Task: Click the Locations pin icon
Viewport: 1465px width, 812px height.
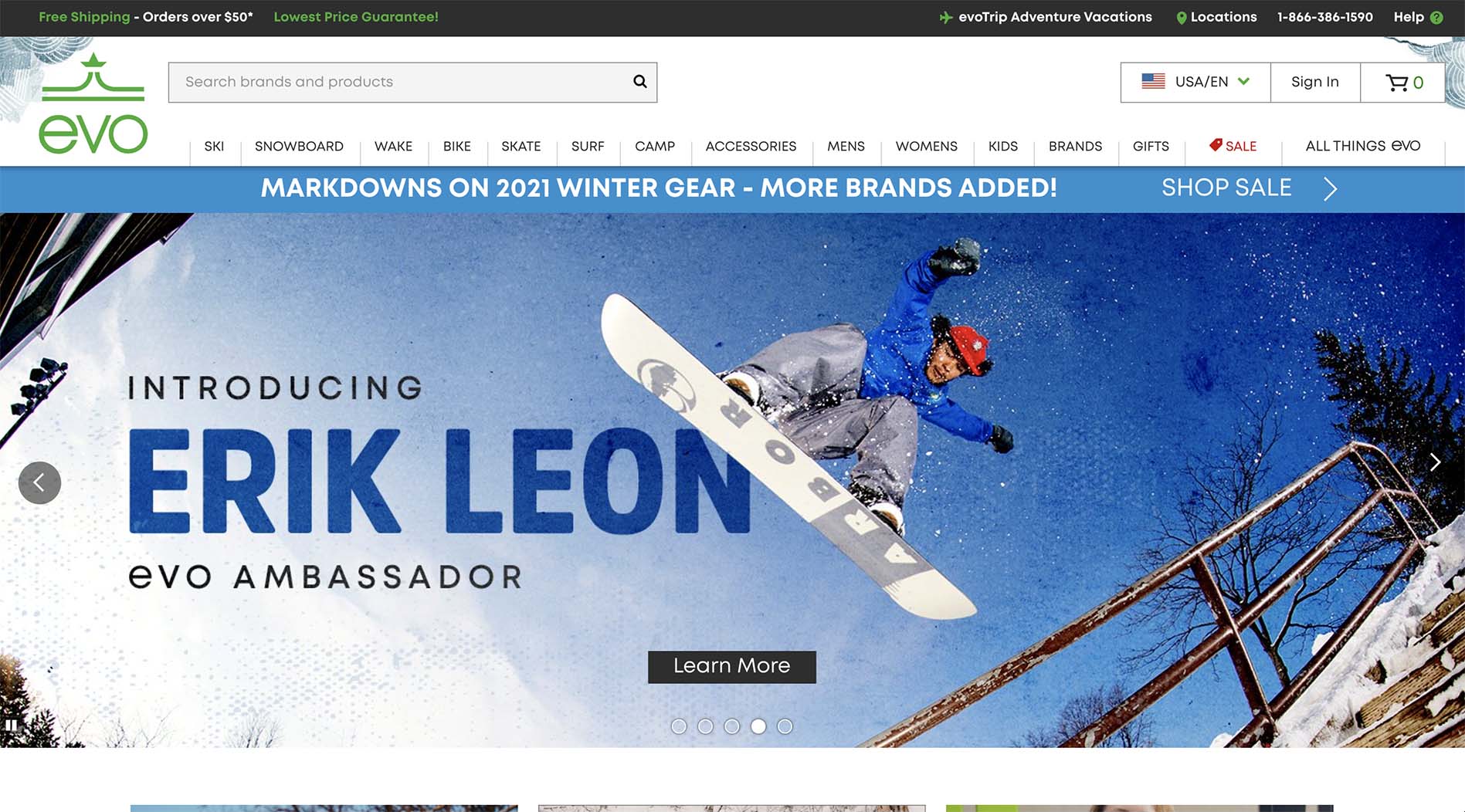Action: [1181, 18]
